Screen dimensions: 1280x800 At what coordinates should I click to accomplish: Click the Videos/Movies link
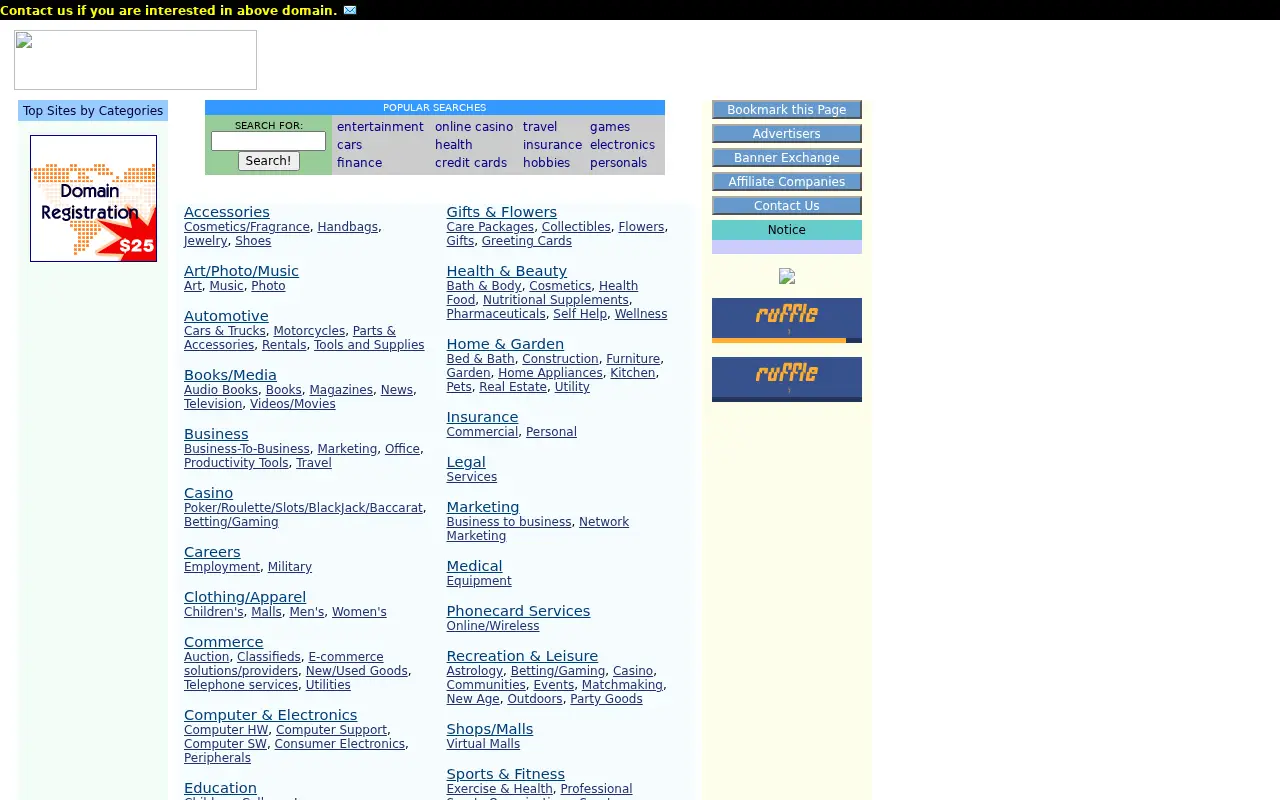(x=292, y=404)
